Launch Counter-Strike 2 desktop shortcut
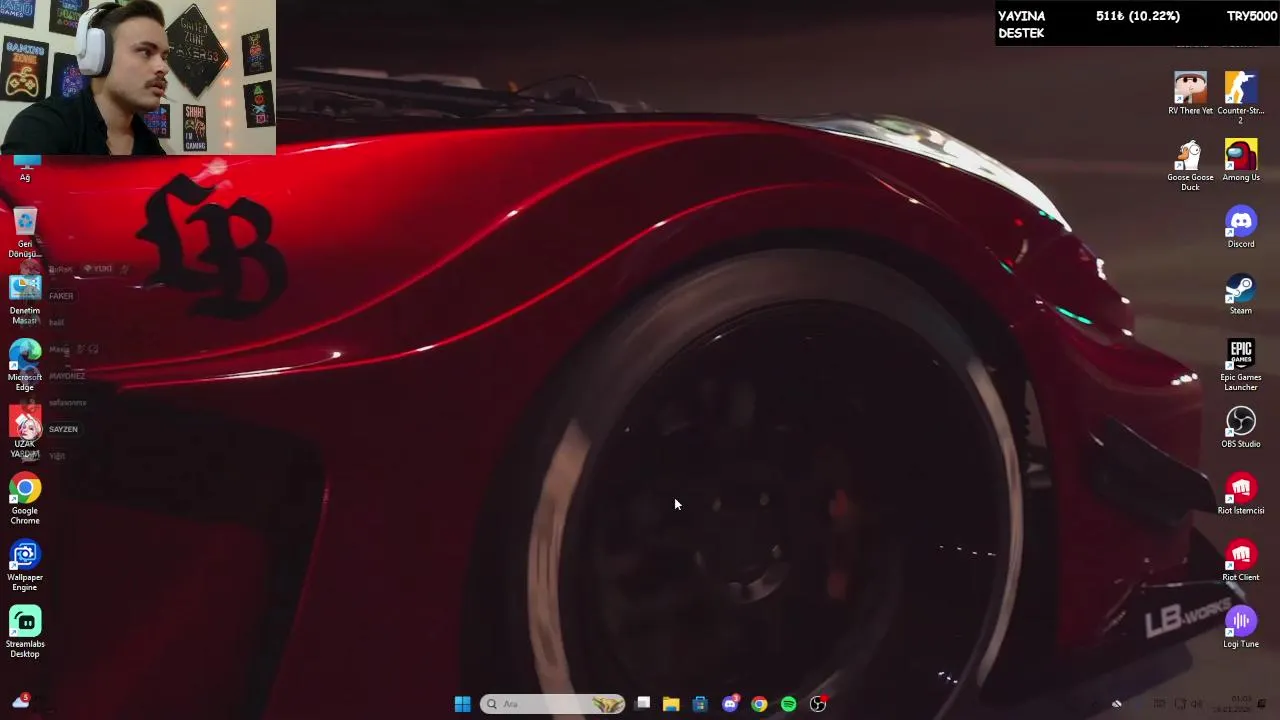The height and width of the screenshot is (720, 1280). (1241, 97)
